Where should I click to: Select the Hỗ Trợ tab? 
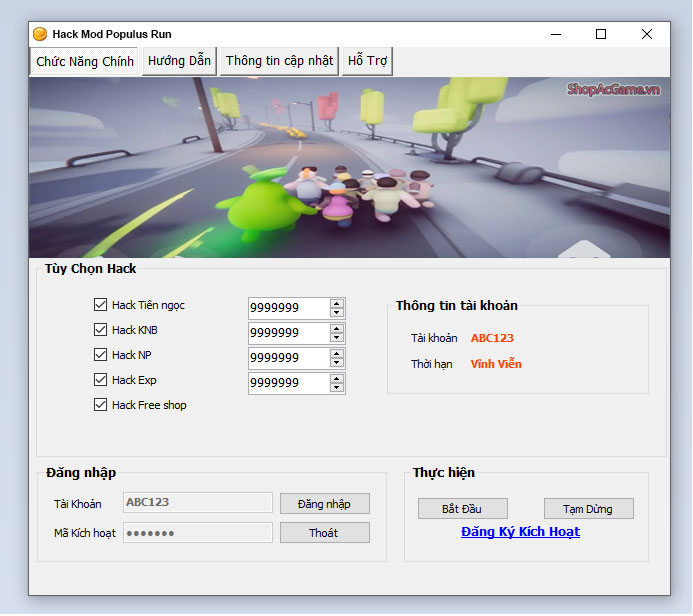click(x=367, y=61)
